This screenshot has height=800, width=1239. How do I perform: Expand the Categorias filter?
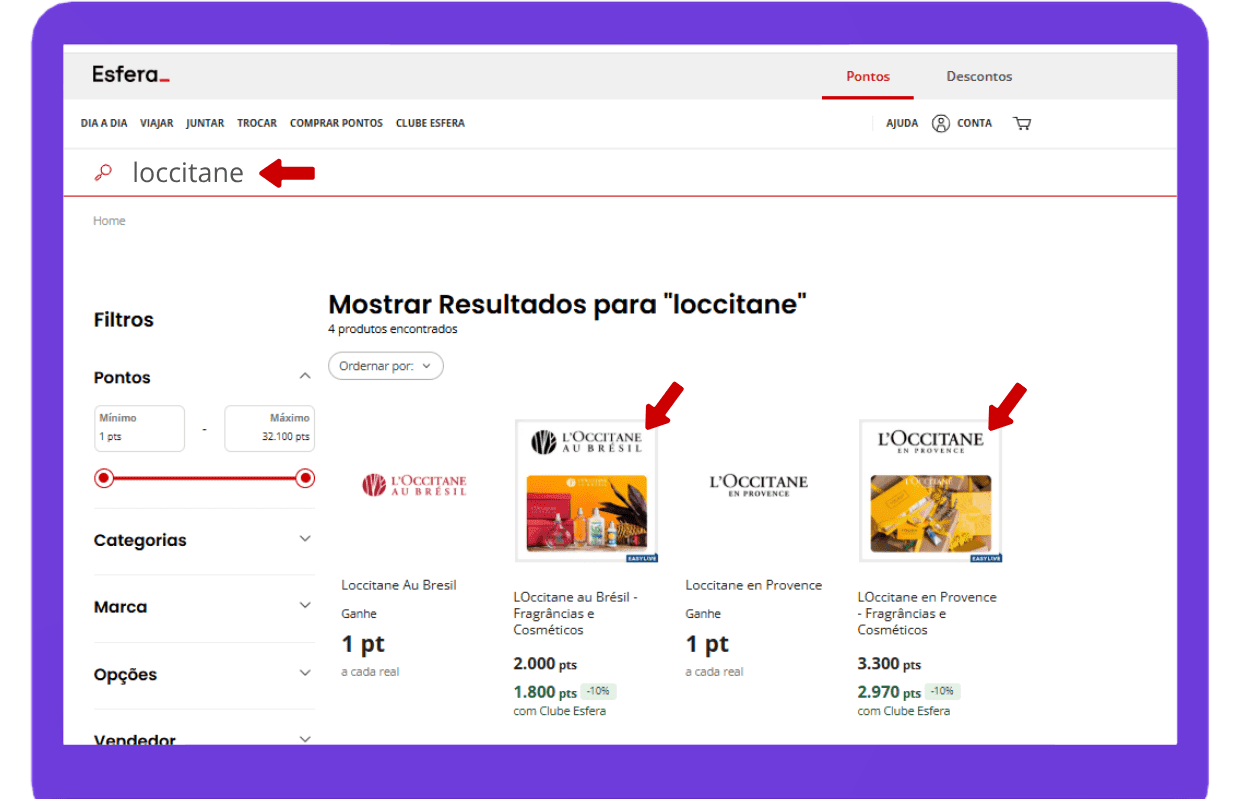point(305,540)
